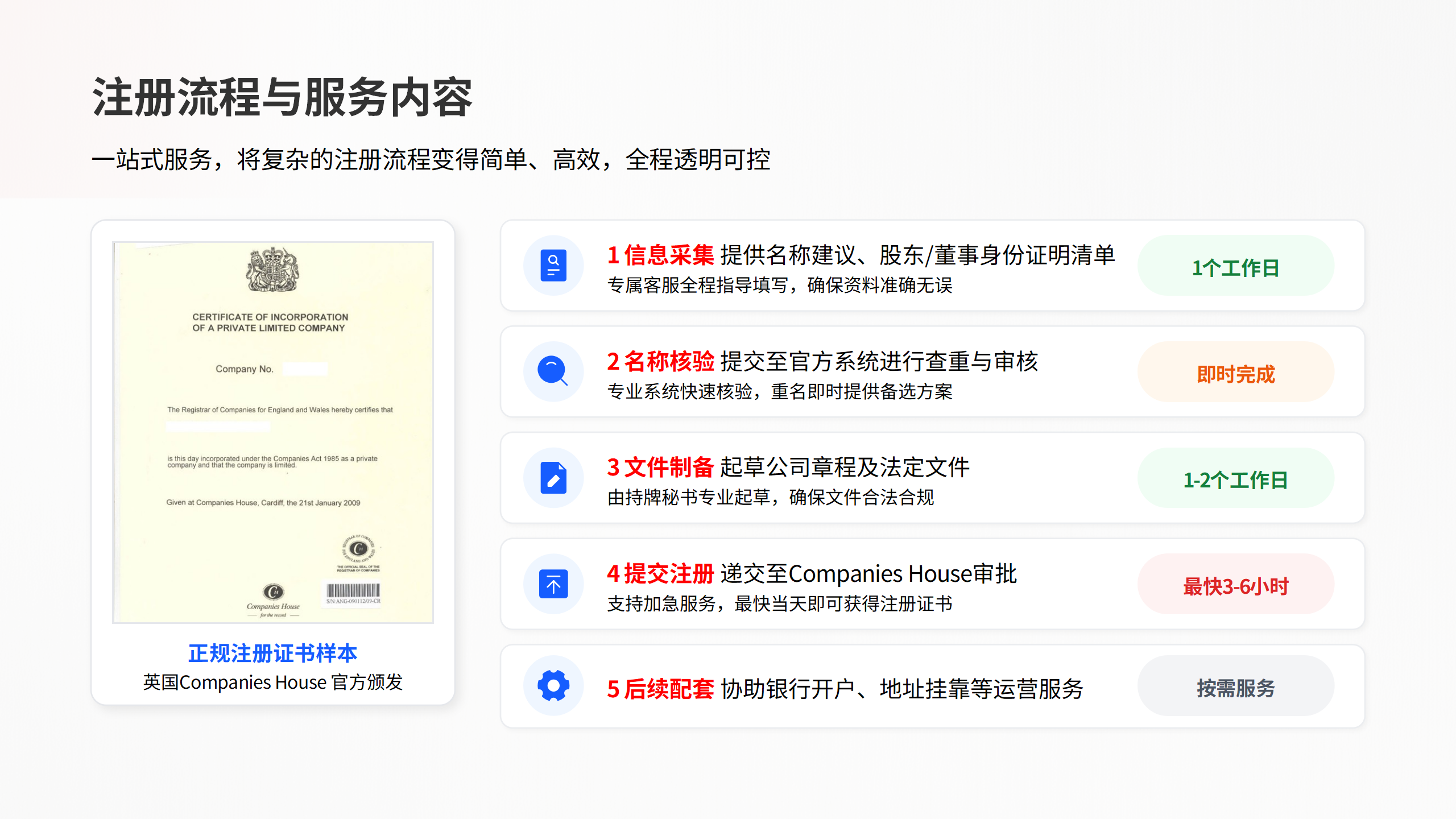
Task: Click the 即时完成 orange badge
Action: tap(1235, 374)
